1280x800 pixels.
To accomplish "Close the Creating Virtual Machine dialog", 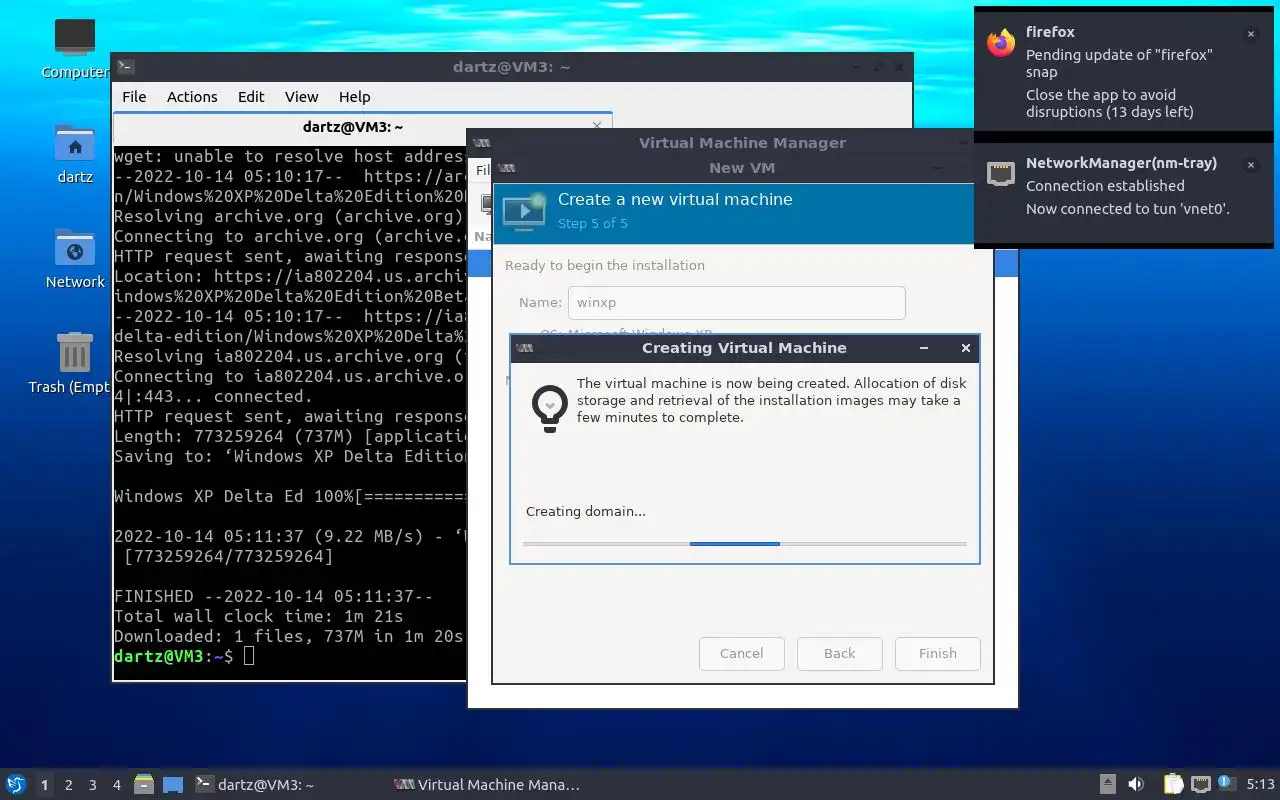I will coord(965,348).
